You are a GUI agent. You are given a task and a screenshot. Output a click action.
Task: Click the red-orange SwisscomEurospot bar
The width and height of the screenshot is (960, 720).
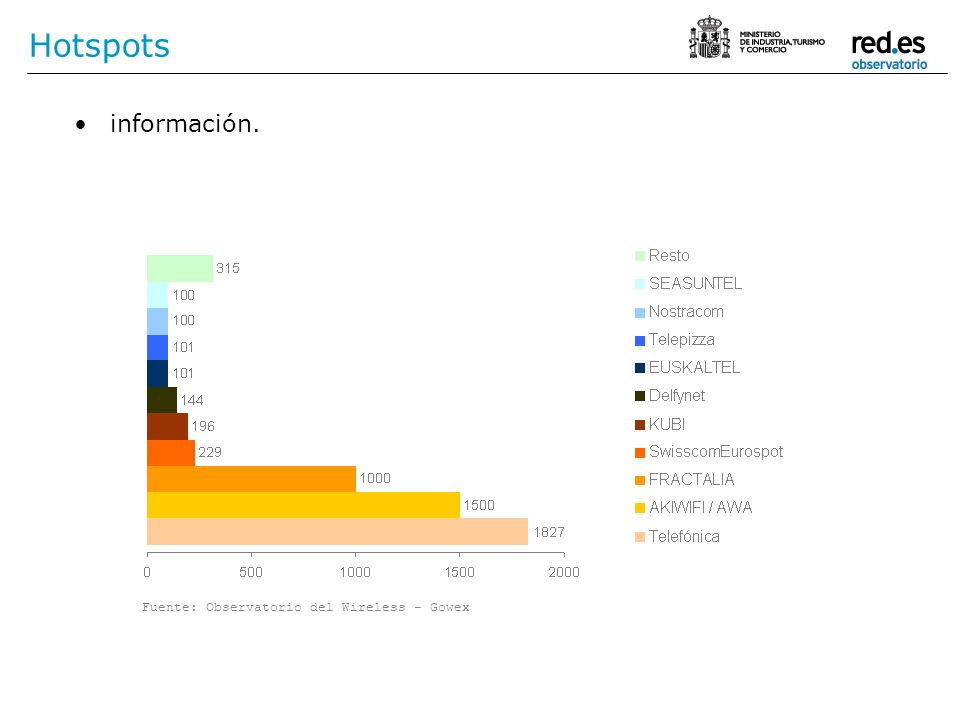(171, 452)
